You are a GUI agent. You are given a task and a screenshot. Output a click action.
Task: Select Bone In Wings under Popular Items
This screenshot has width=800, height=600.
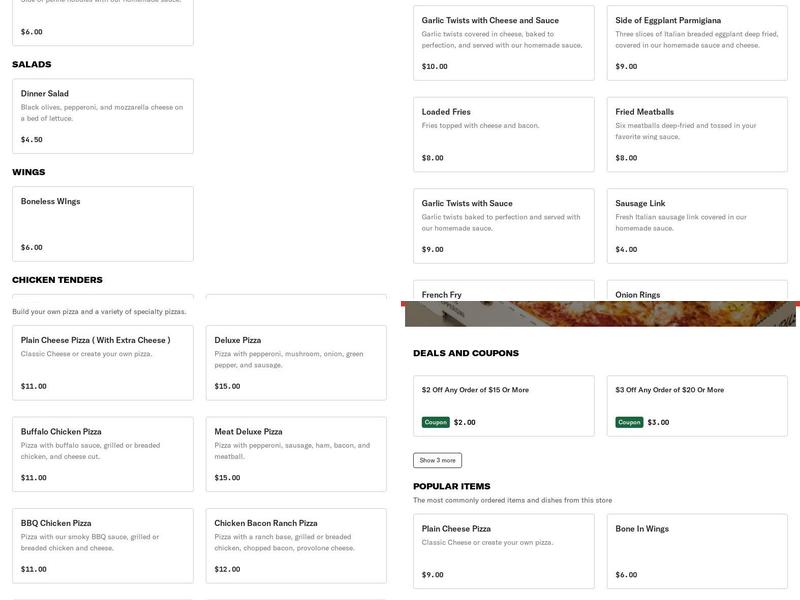pos(697,550)
